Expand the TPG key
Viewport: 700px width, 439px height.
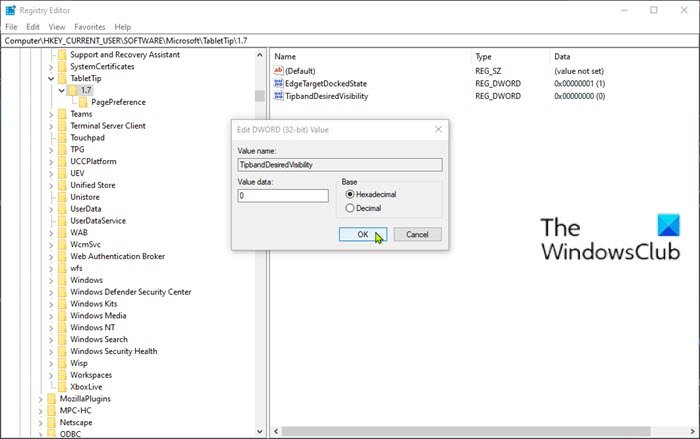click(51, 150)
